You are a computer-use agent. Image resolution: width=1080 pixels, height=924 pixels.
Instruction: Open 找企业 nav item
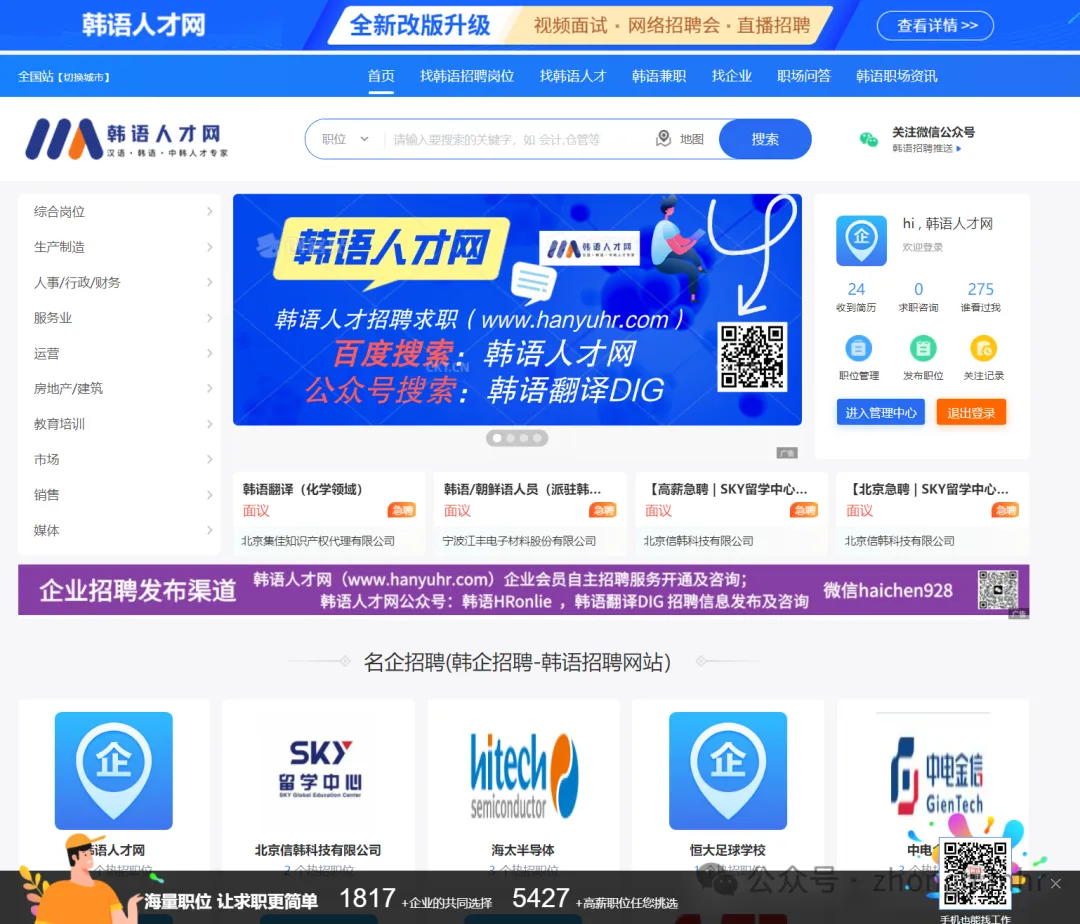pos(731,76)
